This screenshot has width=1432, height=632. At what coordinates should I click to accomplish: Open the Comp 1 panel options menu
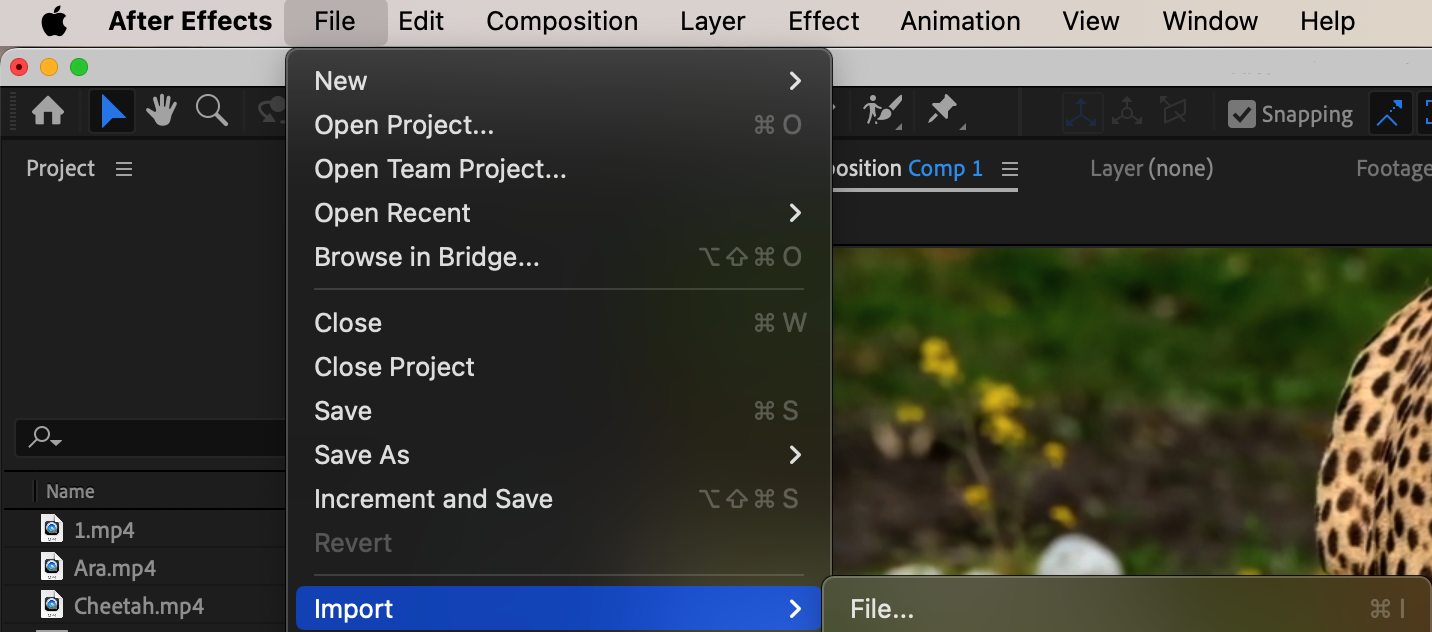click(x=1010, y=169)
